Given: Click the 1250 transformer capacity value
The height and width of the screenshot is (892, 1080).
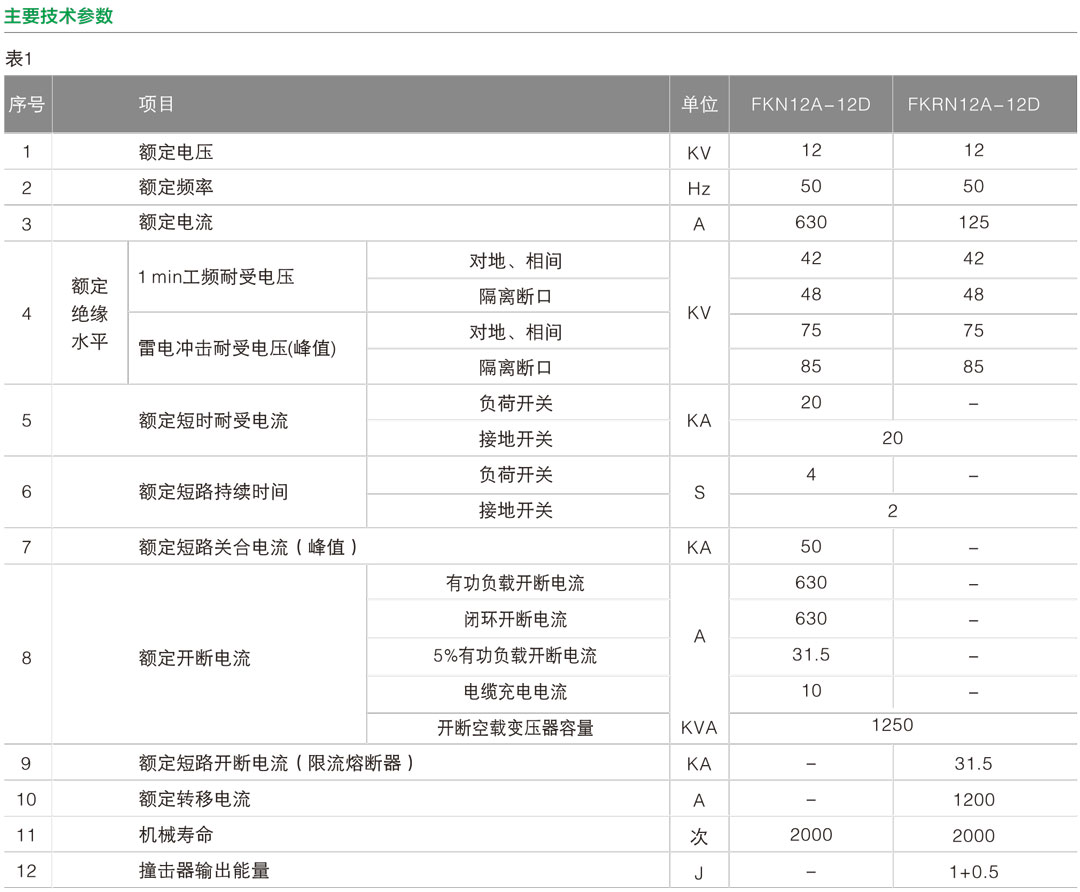Looking at the screenshot, I should point(891,725).
